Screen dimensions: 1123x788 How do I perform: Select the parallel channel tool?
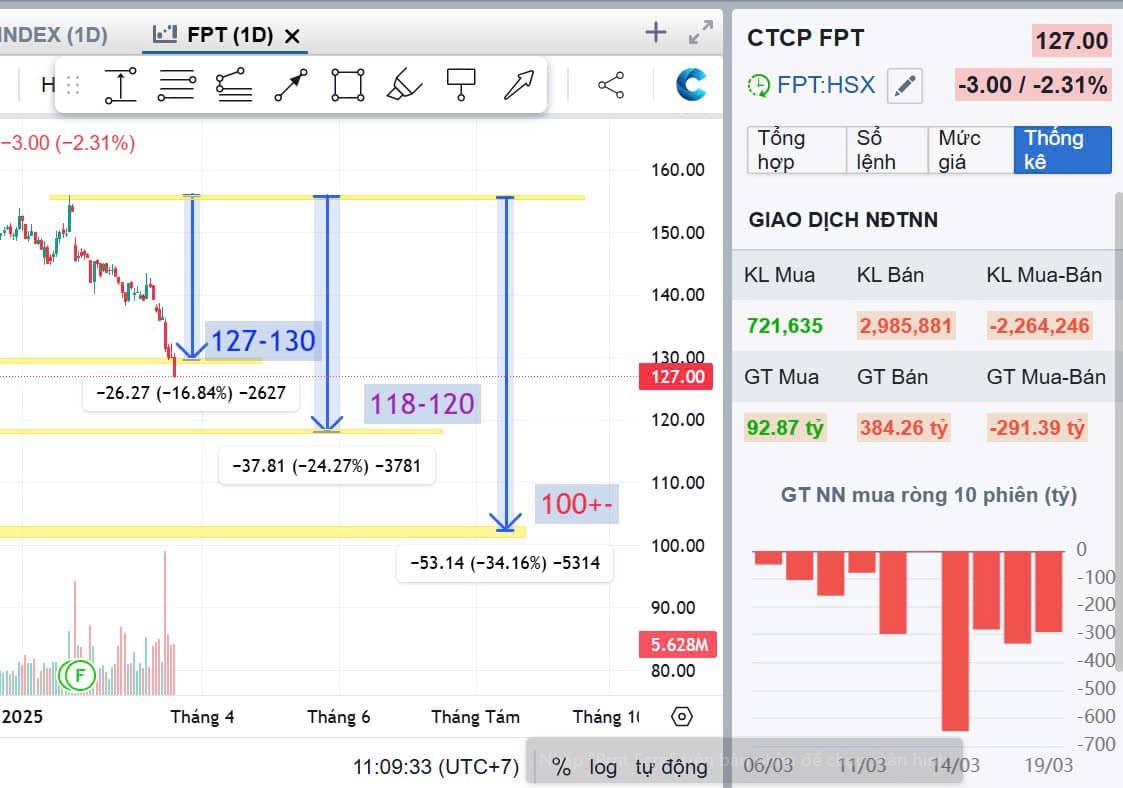233,85
